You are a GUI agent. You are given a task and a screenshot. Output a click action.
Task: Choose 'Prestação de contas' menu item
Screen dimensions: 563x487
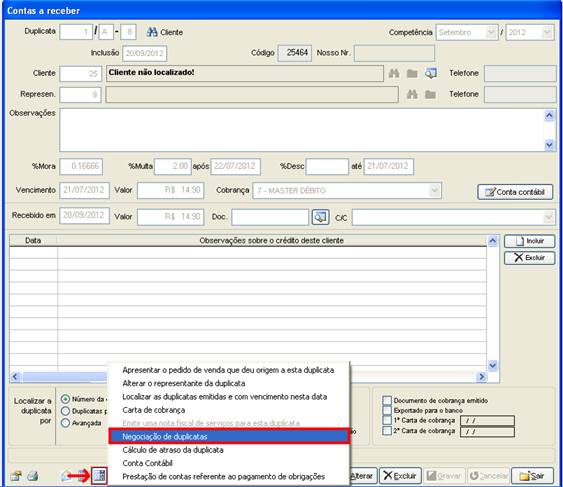(x=229, y=476)
